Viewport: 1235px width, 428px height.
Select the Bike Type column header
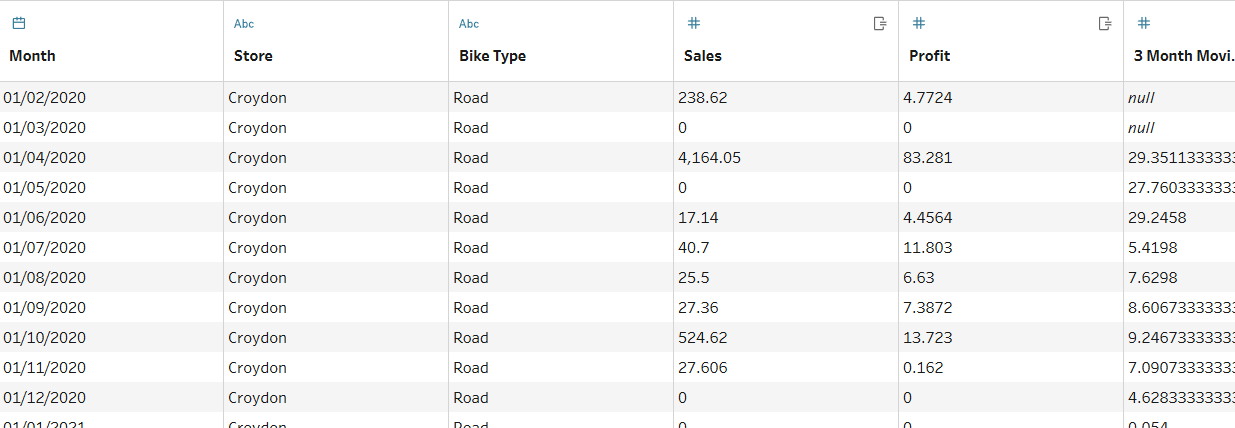[x=492, y=56]
